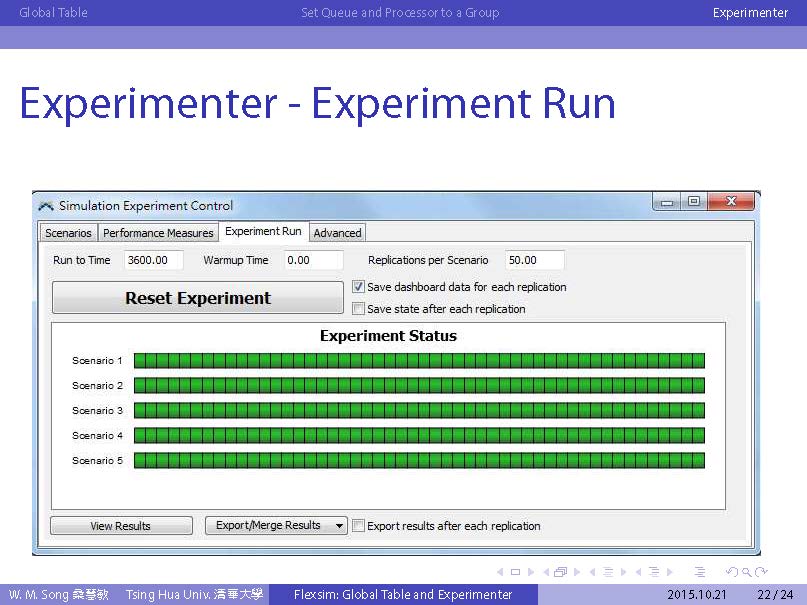Click the Scenario 3 progress bar
The height and width of the screenshot is (605, 807).
pyautogui.click(x=419, y=411)
